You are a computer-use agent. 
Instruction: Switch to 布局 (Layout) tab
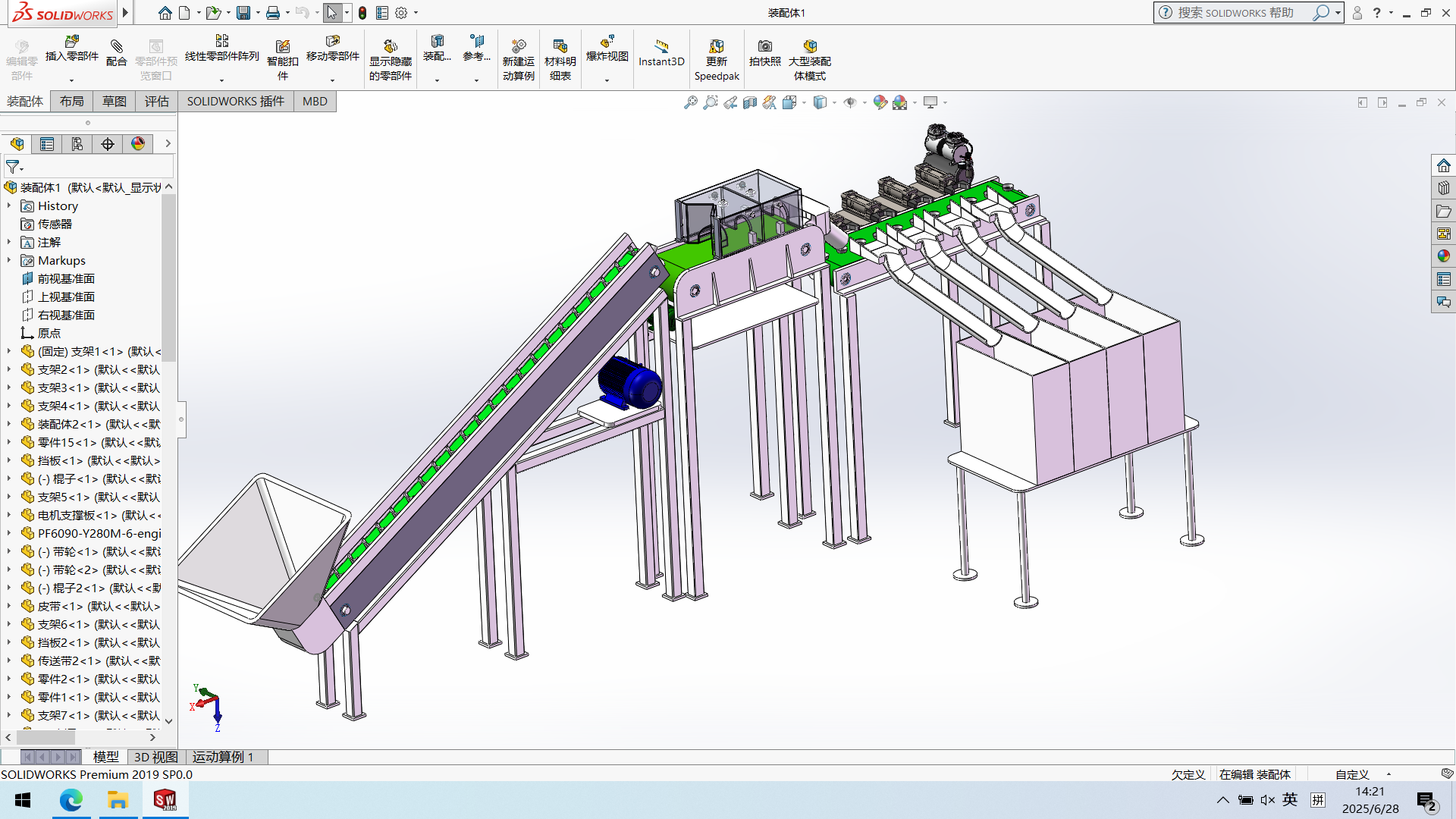click(x=72, y=102)
